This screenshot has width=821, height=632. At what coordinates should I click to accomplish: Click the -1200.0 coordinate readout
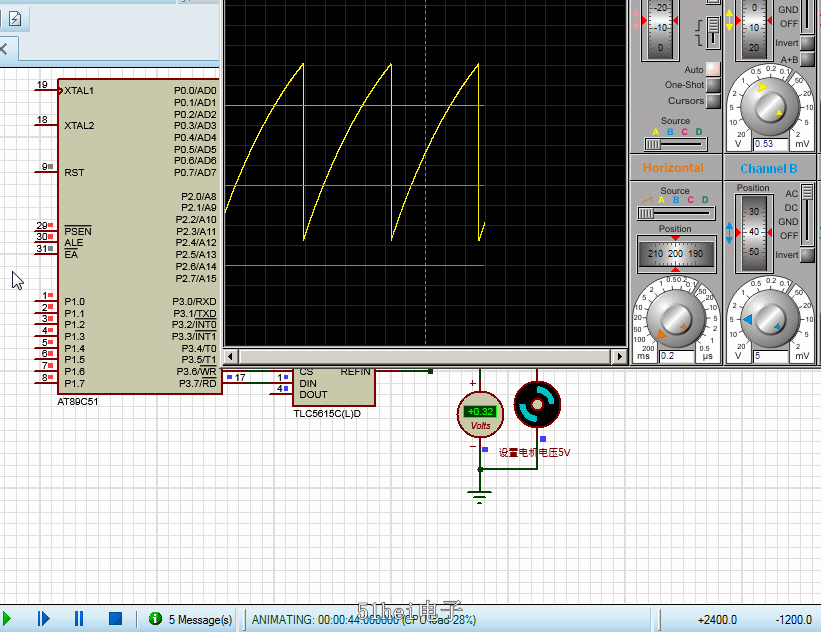pyautogui.click(x=793, y=619)
